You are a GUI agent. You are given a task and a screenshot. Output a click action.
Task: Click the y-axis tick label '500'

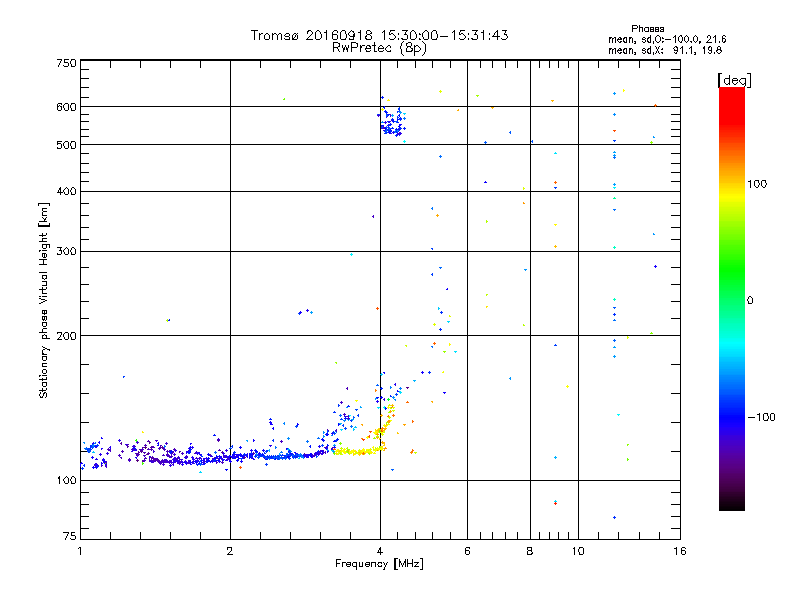(x=66, y=145)
